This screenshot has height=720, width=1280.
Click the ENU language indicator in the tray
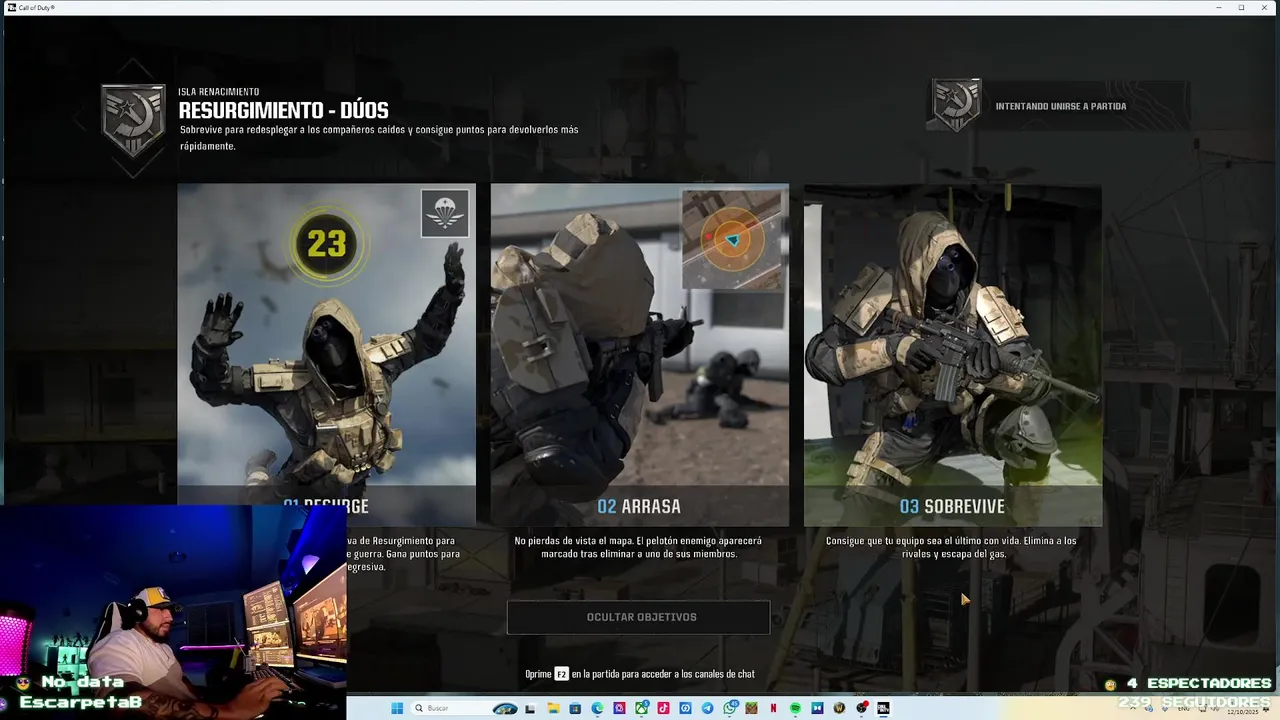(x=1184, y=709)
